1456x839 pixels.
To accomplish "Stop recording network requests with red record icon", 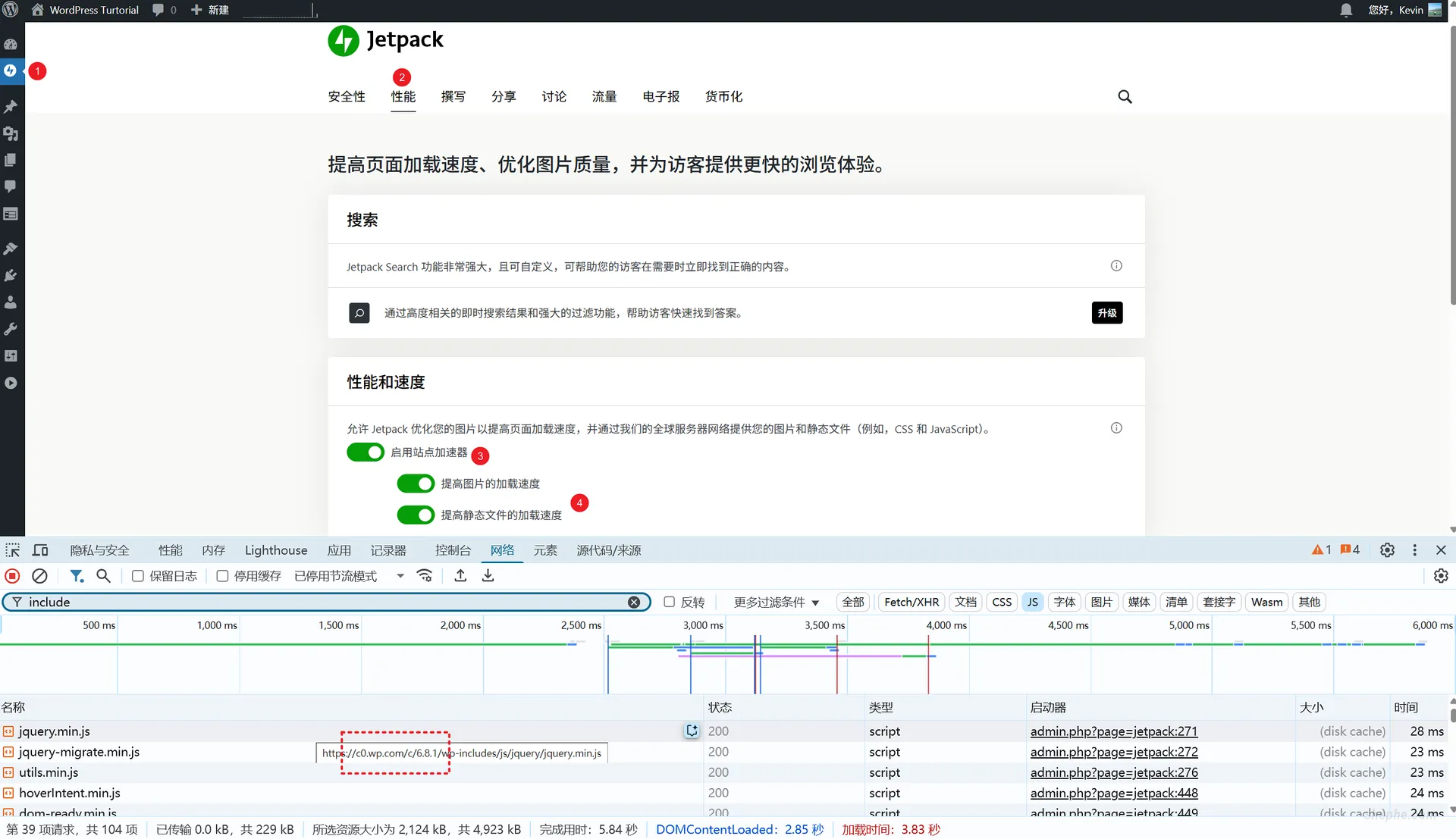I will pyautogui.click(x=12, y=576).
